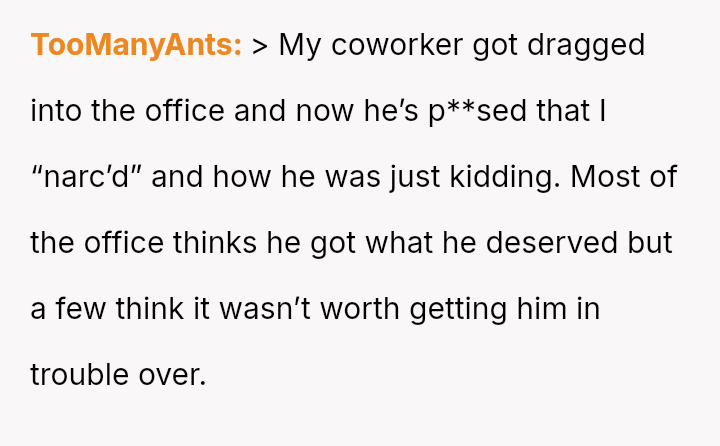
Task: Click the censored word "p**sed"
Action: coord(477,111)
